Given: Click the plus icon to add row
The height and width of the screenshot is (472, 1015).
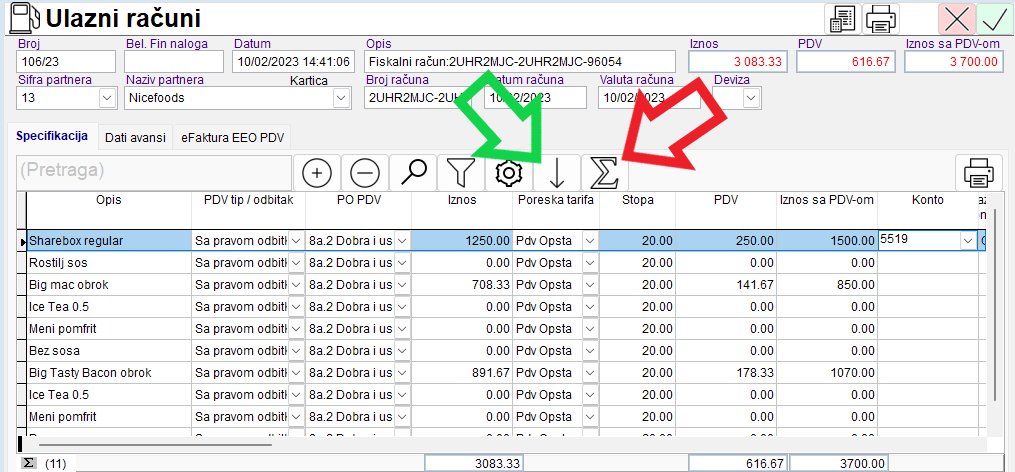Looking at the screenshot, I should tap(317, 173).
